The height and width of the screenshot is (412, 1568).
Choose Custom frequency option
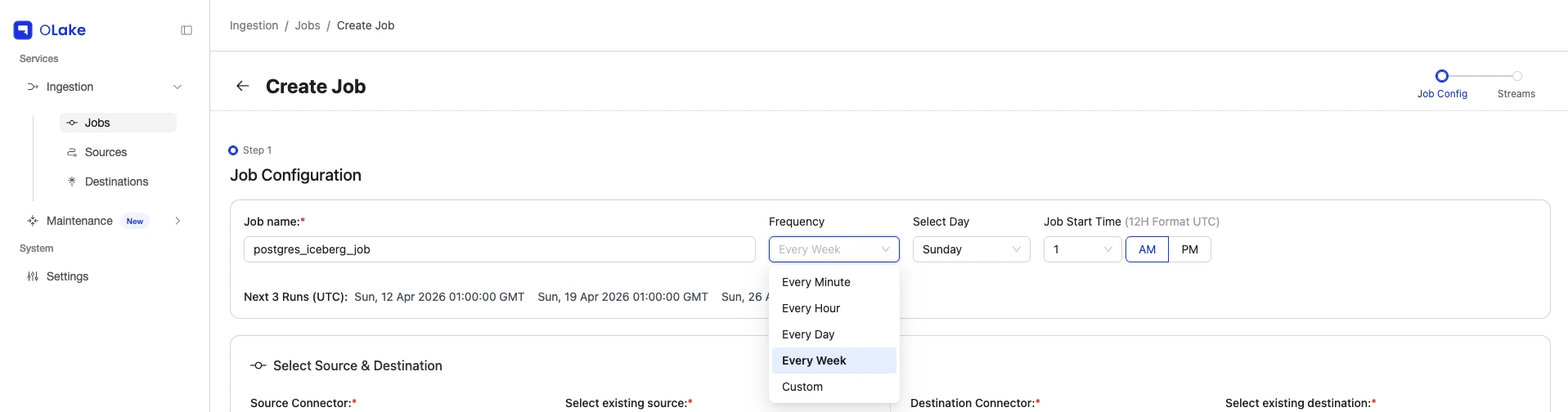click(834, 387)
